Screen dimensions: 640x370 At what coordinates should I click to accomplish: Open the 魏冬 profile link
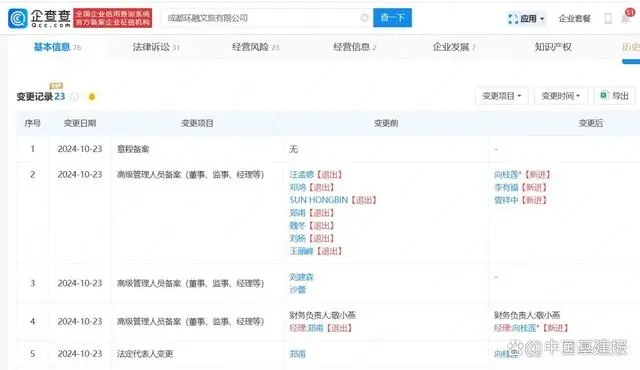pos(298,225)
